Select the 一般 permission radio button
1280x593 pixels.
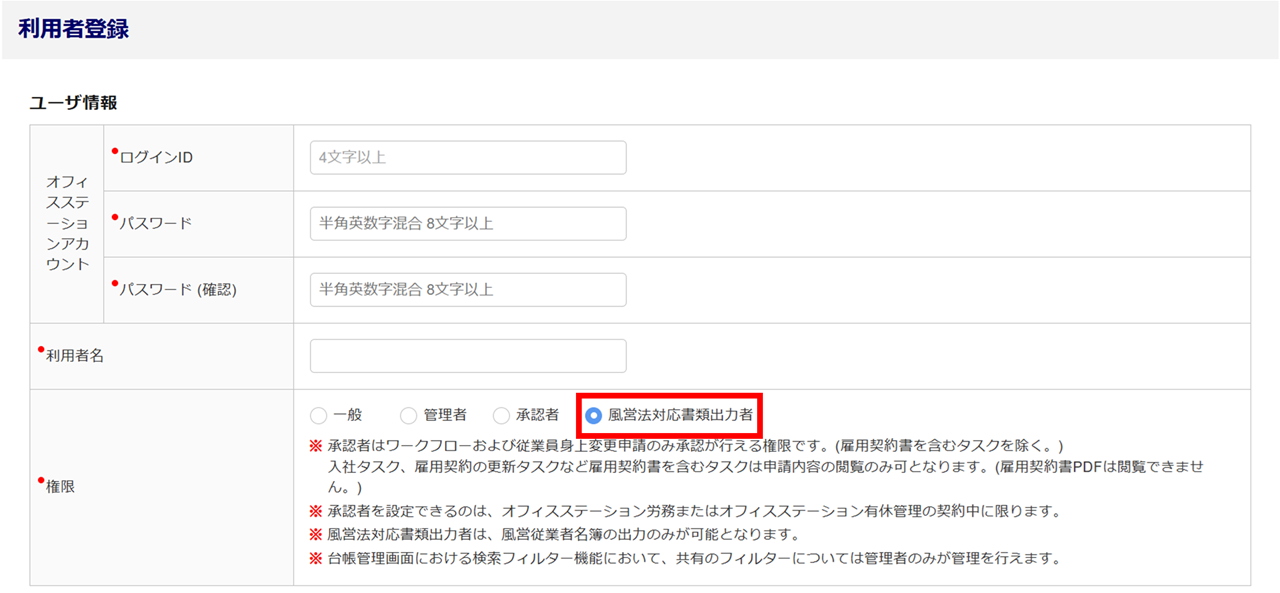click(318, 415)
